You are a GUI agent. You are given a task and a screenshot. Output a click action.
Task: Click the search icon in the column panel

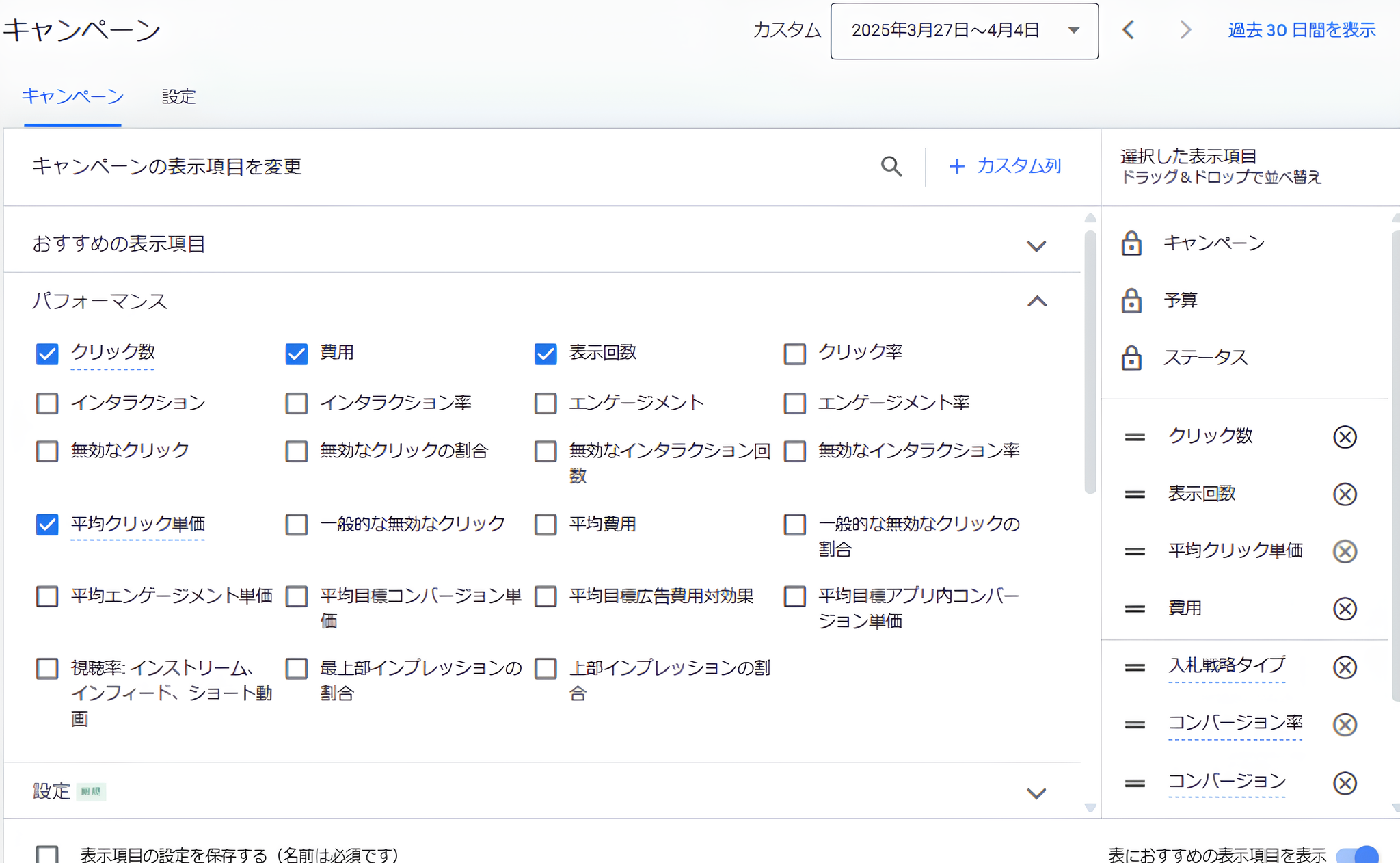(x=891, y=166)
